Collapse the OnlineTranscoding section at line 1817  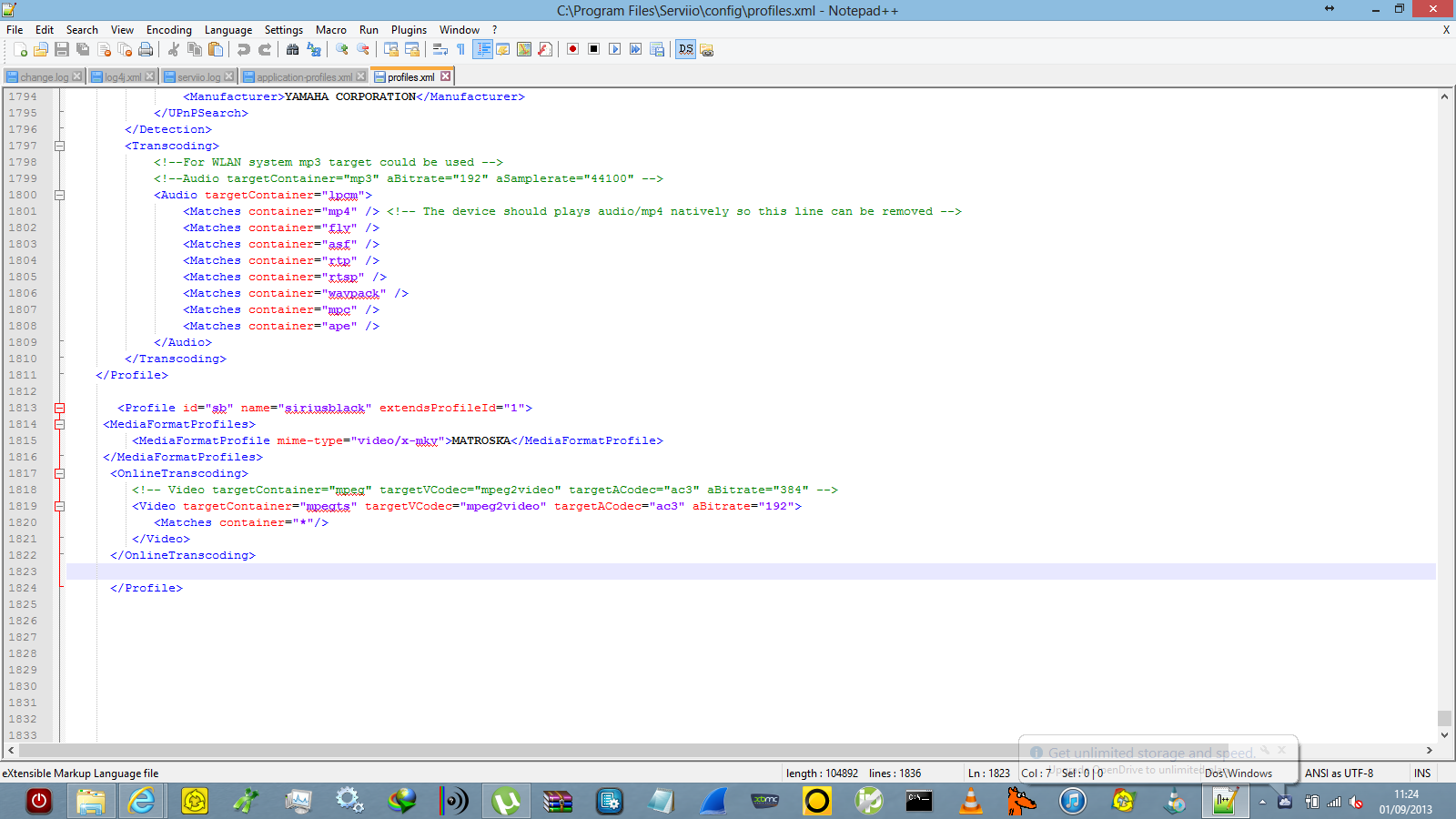pos(59,473)
